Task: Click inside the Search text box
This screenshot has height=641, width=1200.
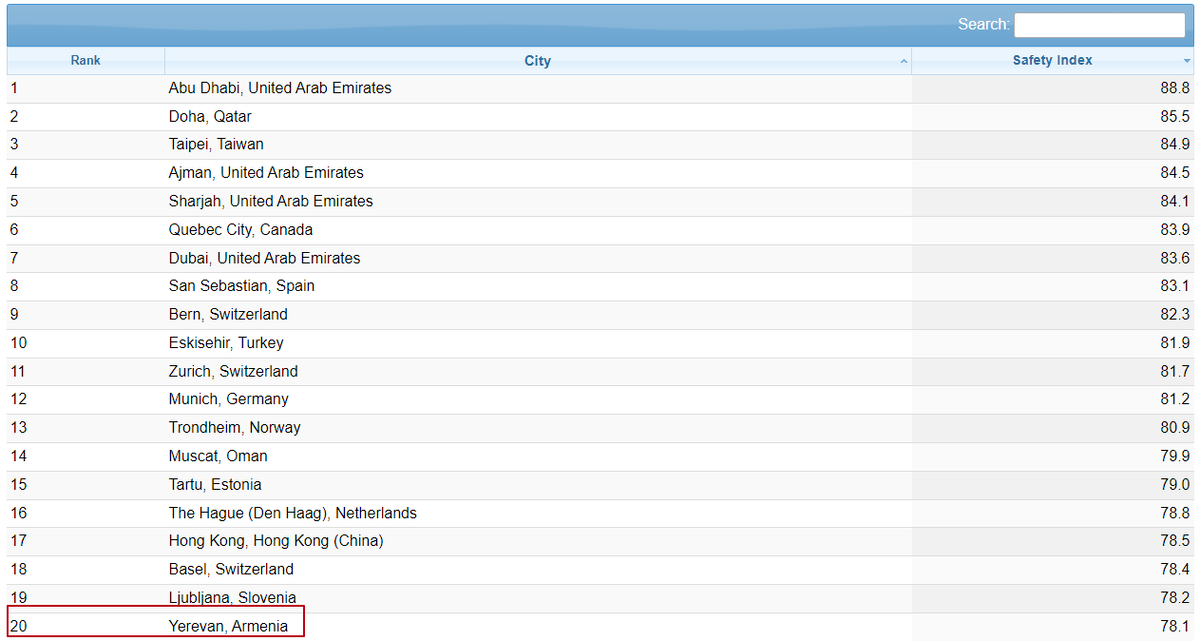Action: click(1099, 24)
